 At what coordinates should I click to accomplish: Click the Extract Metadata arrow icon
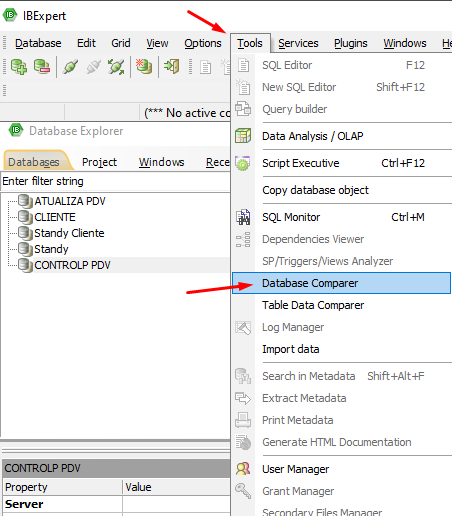(x=243, y=398)
